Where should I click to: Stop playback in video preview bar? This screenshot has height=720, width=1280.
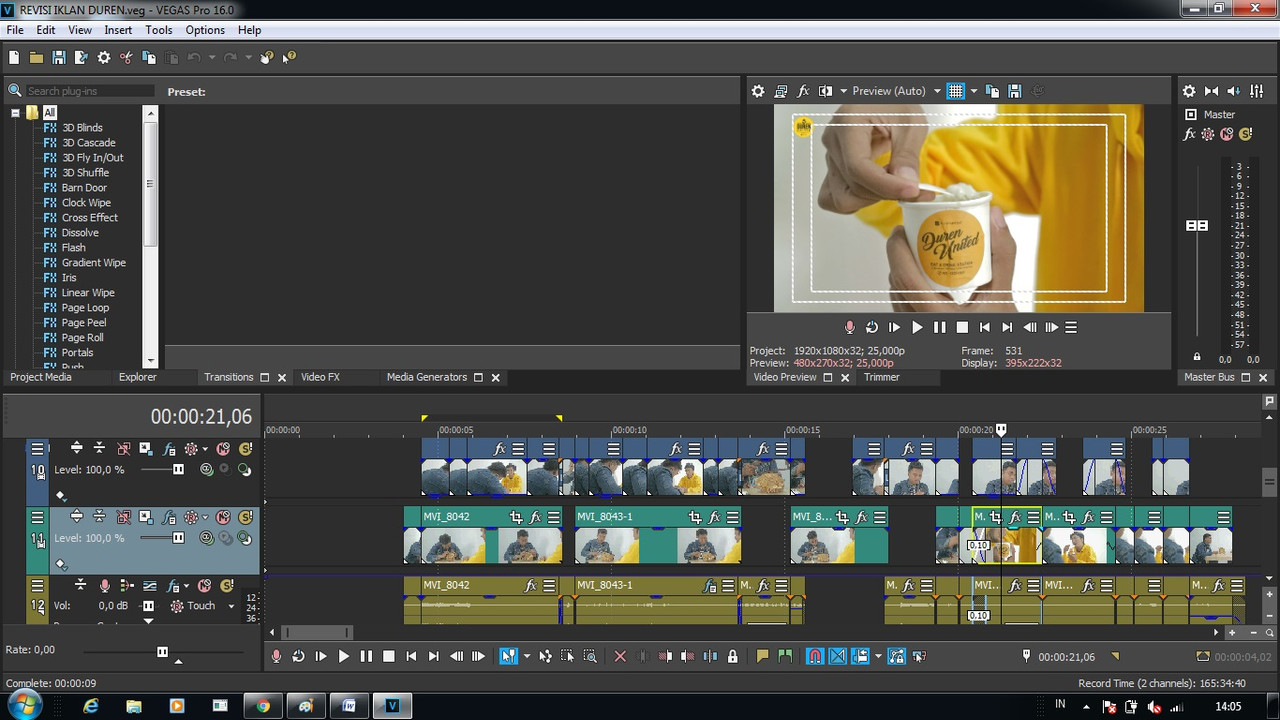click(962, 327)
